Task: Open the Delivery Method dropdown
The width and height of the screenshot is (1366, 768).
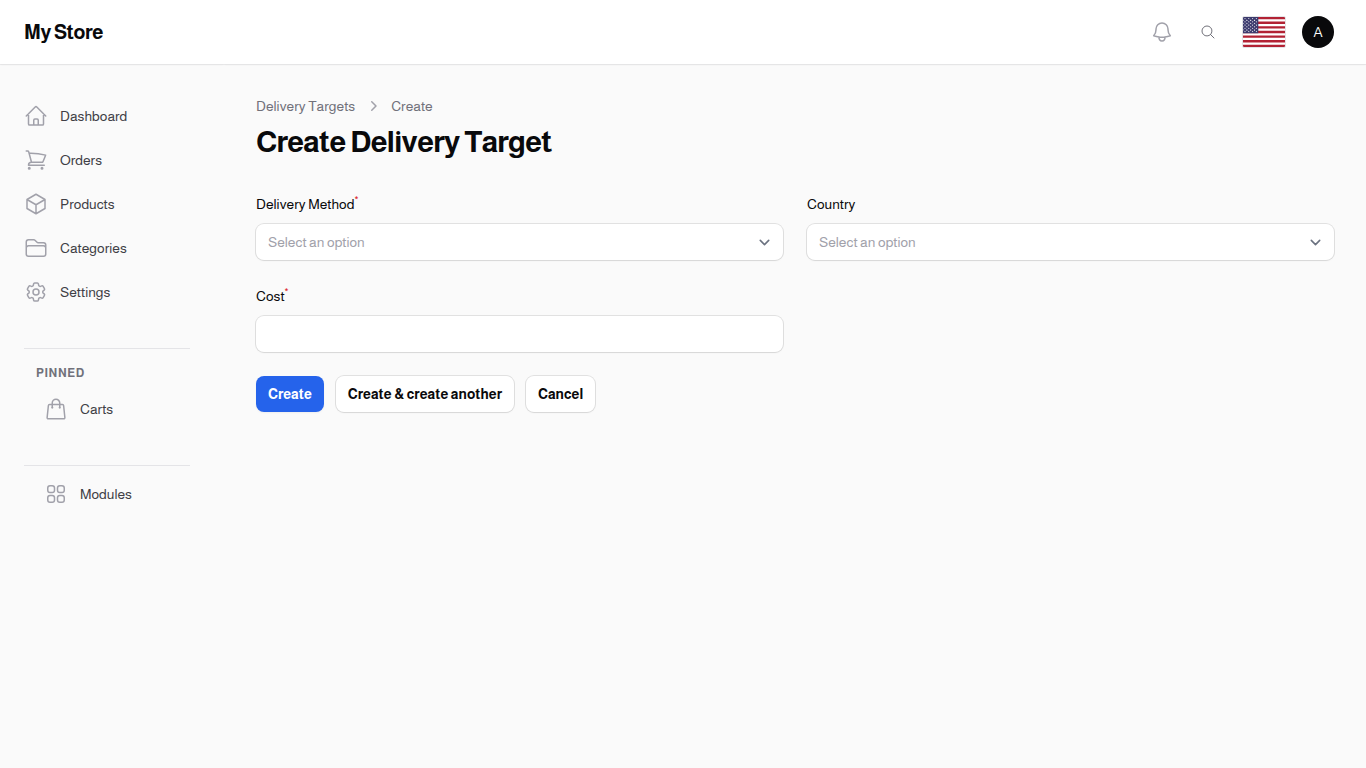Action: (519, 242)
